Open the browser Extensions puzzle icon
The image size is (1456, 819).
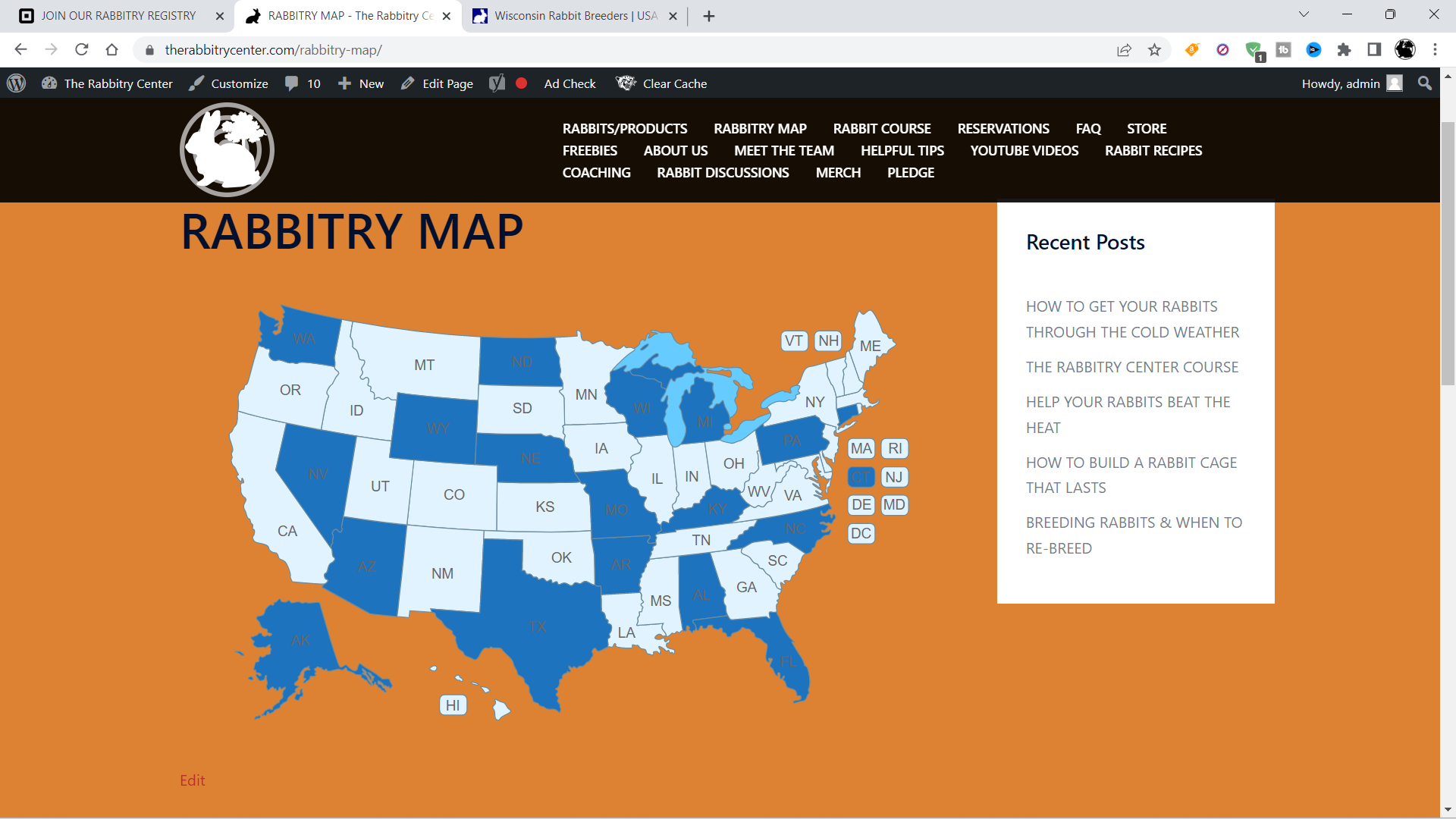[x=1344, y=50]
